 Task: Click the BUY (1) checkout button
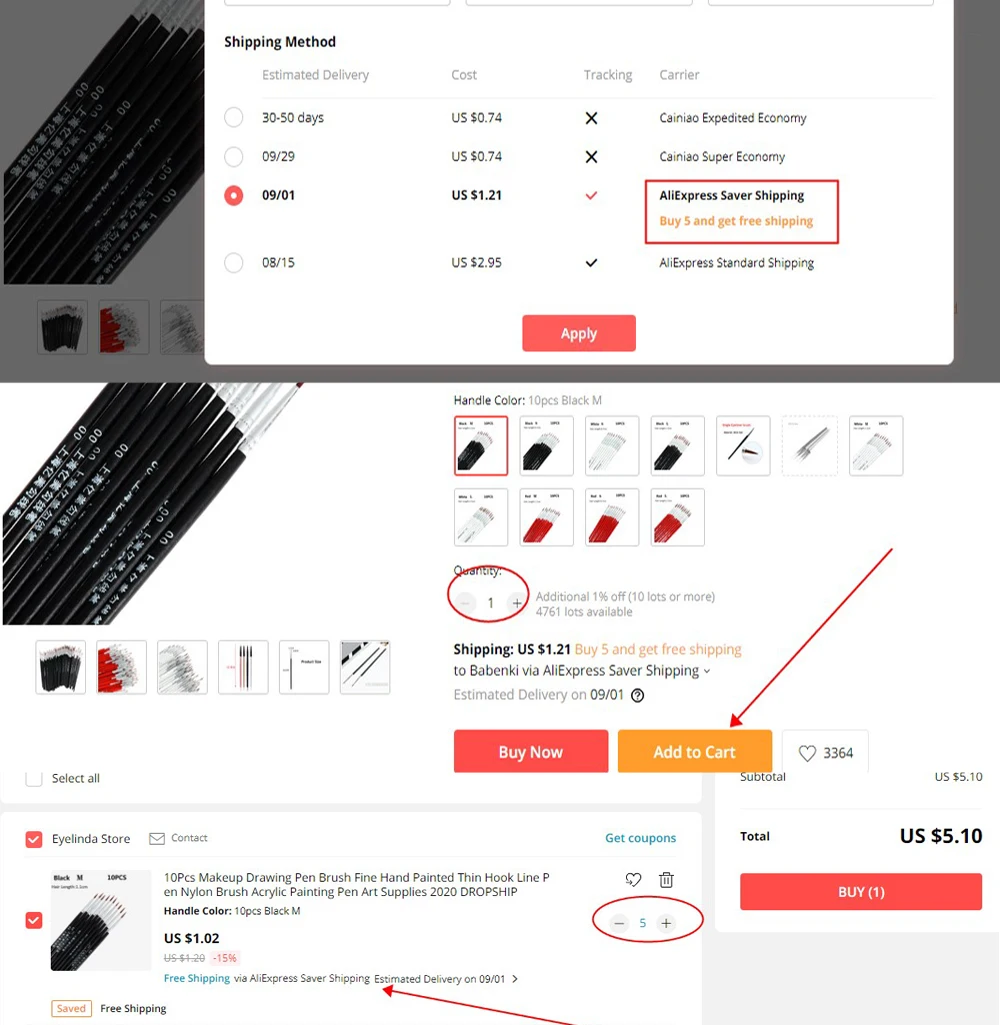(x=861, y=892)
